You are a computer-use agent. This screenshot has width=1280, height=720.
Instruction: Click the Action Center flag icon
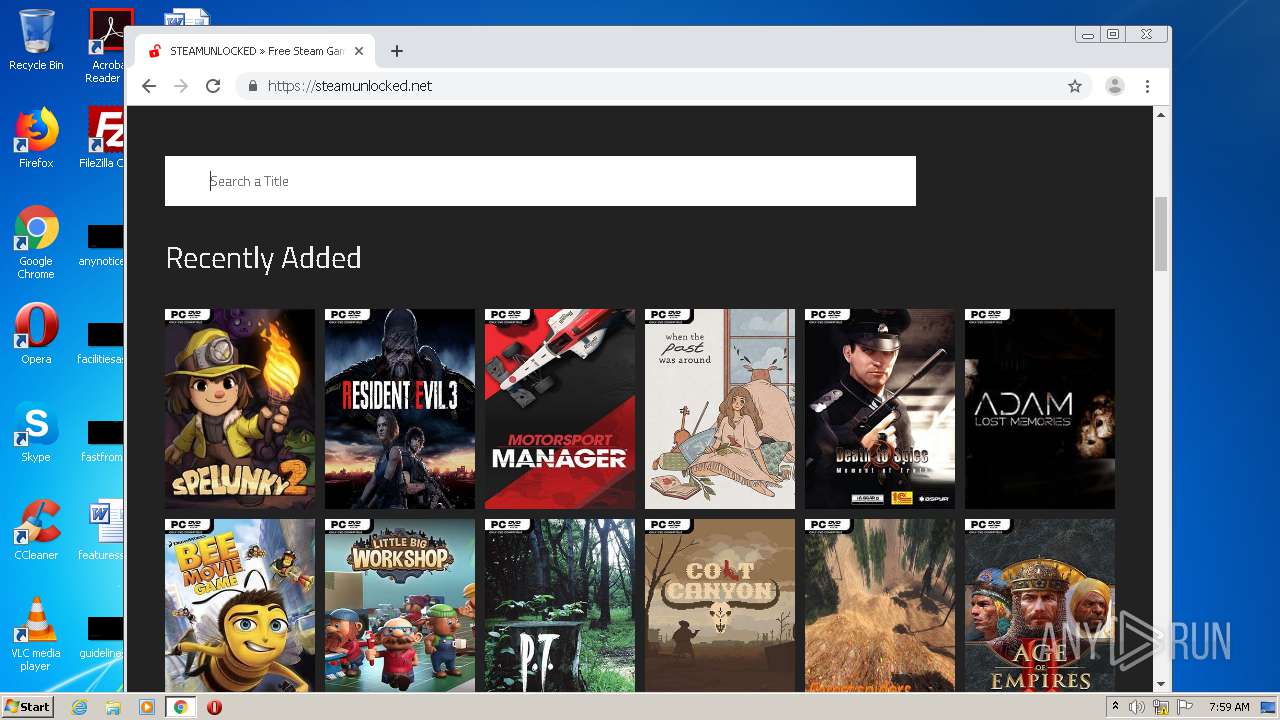tap(1186, 707)
